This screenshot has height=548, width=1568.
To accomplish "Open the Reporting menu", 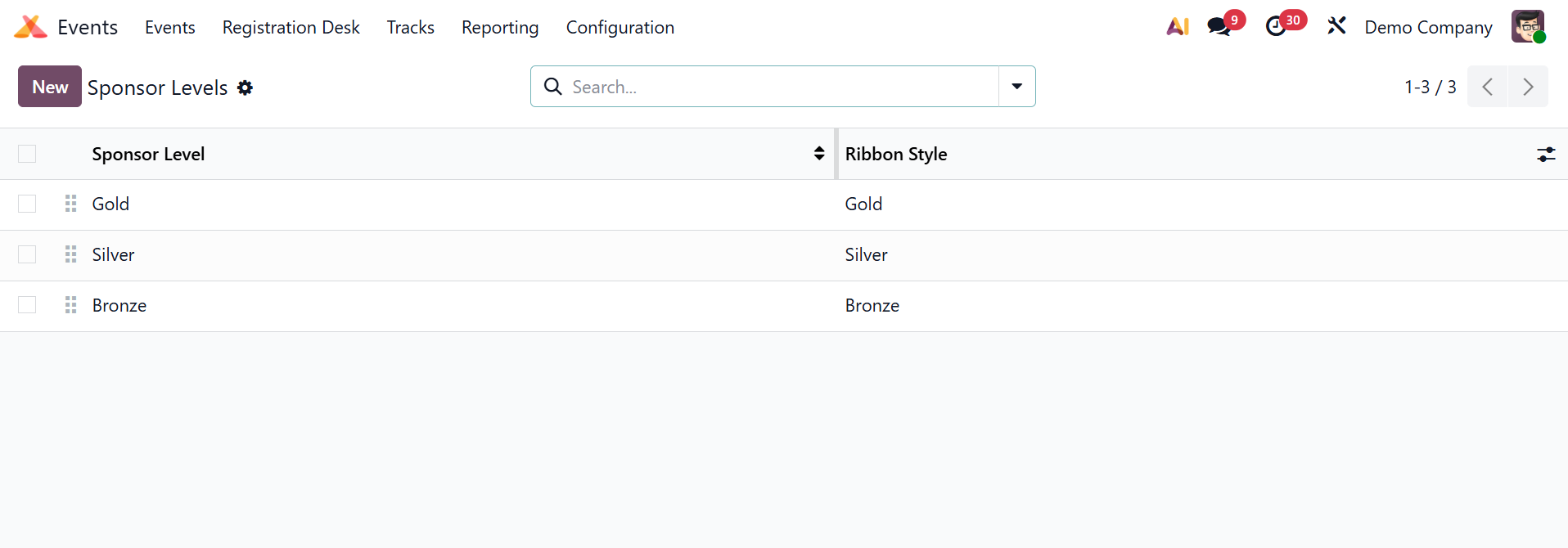I will pyautogui.click(x=499, y=28).
